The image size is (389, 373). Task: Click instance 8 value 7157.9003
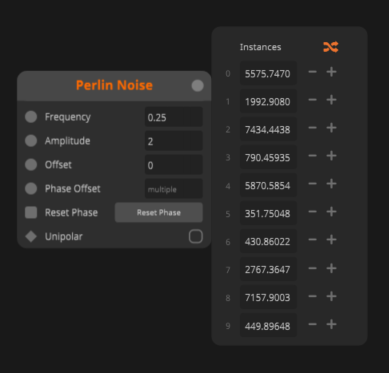tap(268, 297)
